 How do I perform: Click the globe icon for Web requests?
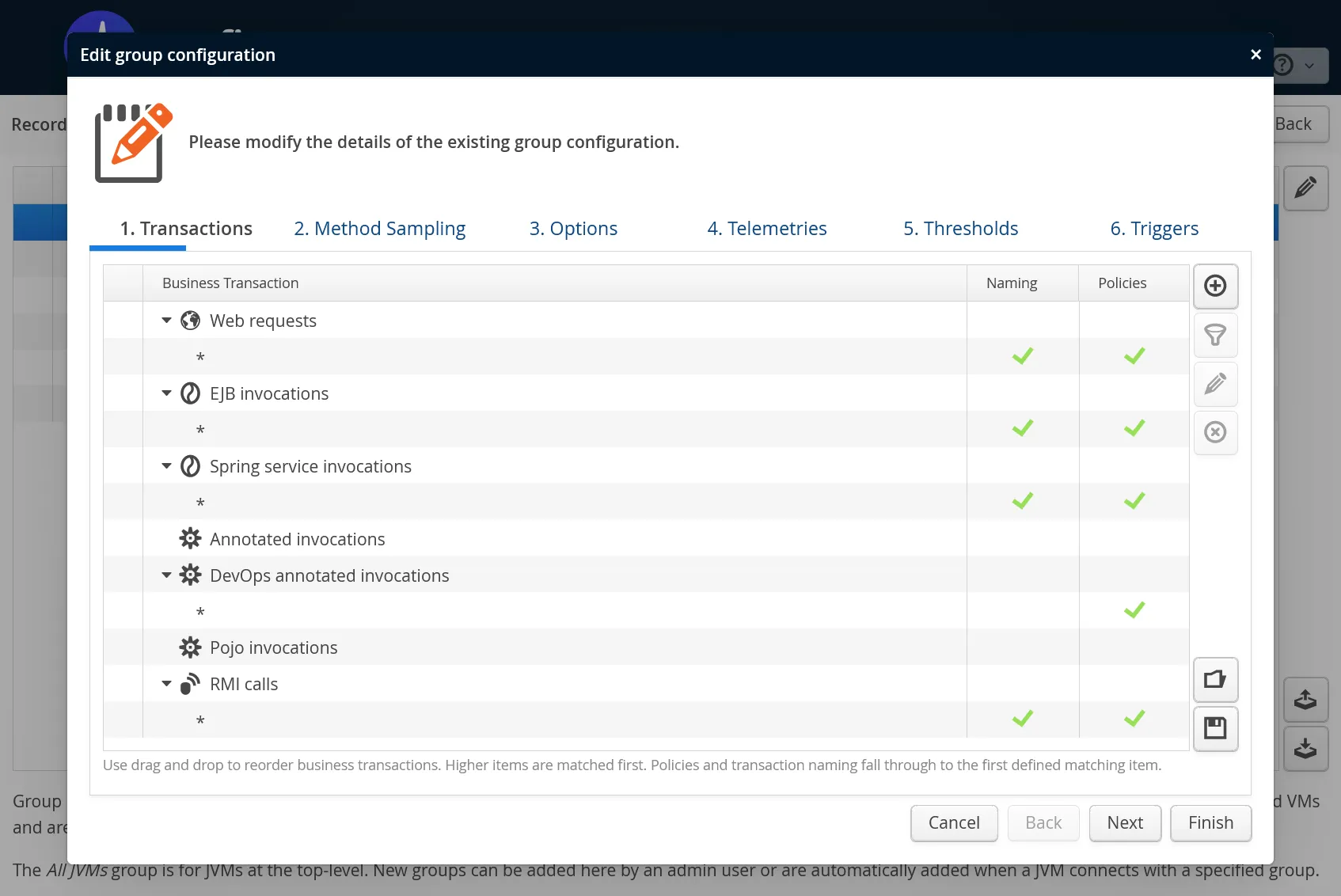tap(190, 321)
